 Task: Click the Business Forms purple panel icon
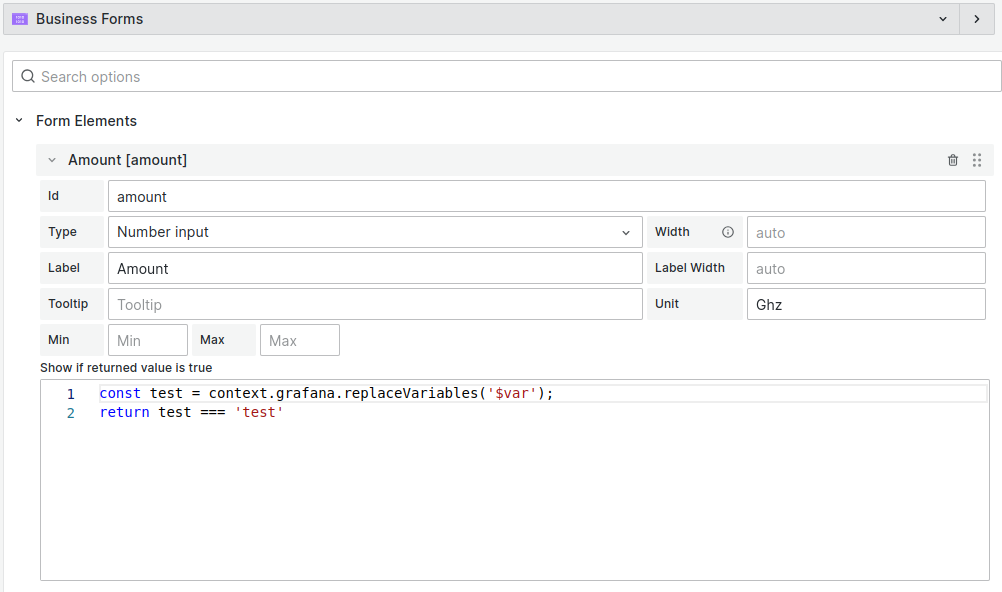(x=20, y=18)
